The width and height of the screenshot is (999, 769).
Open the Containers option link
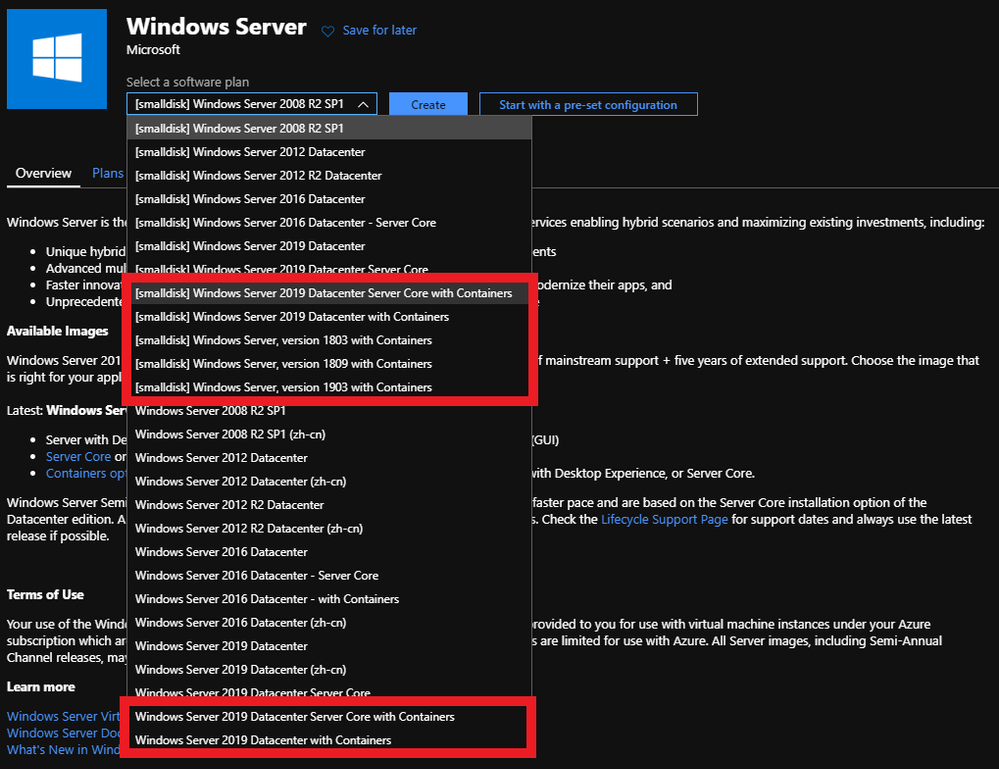tap(86, 473)
